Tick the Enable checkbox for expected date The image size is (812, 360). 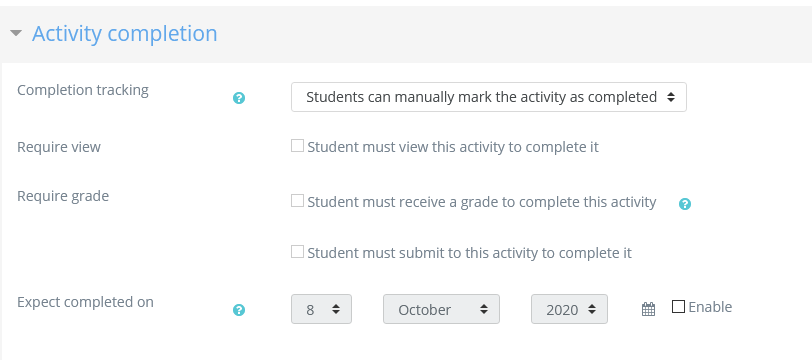pyautogui.click(x=678, y=307)
